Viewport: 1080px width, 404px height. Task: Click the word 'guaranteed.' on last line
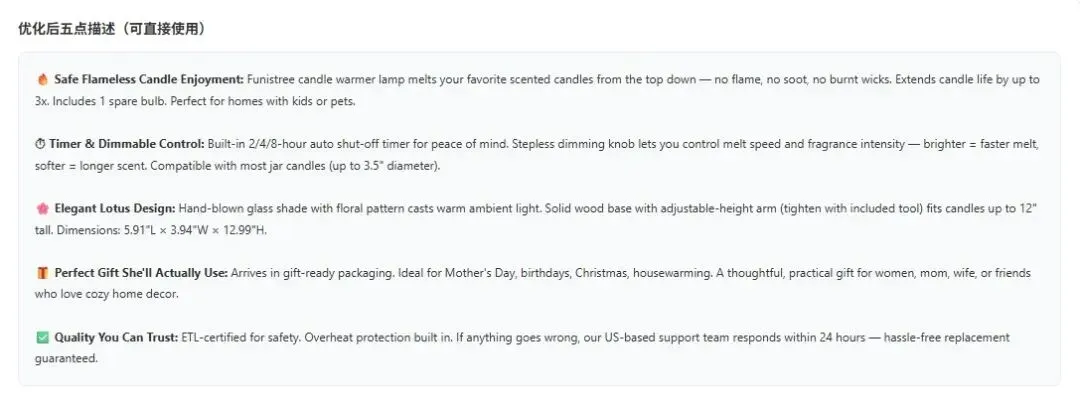pyautogui.click(x=66, y=359)
